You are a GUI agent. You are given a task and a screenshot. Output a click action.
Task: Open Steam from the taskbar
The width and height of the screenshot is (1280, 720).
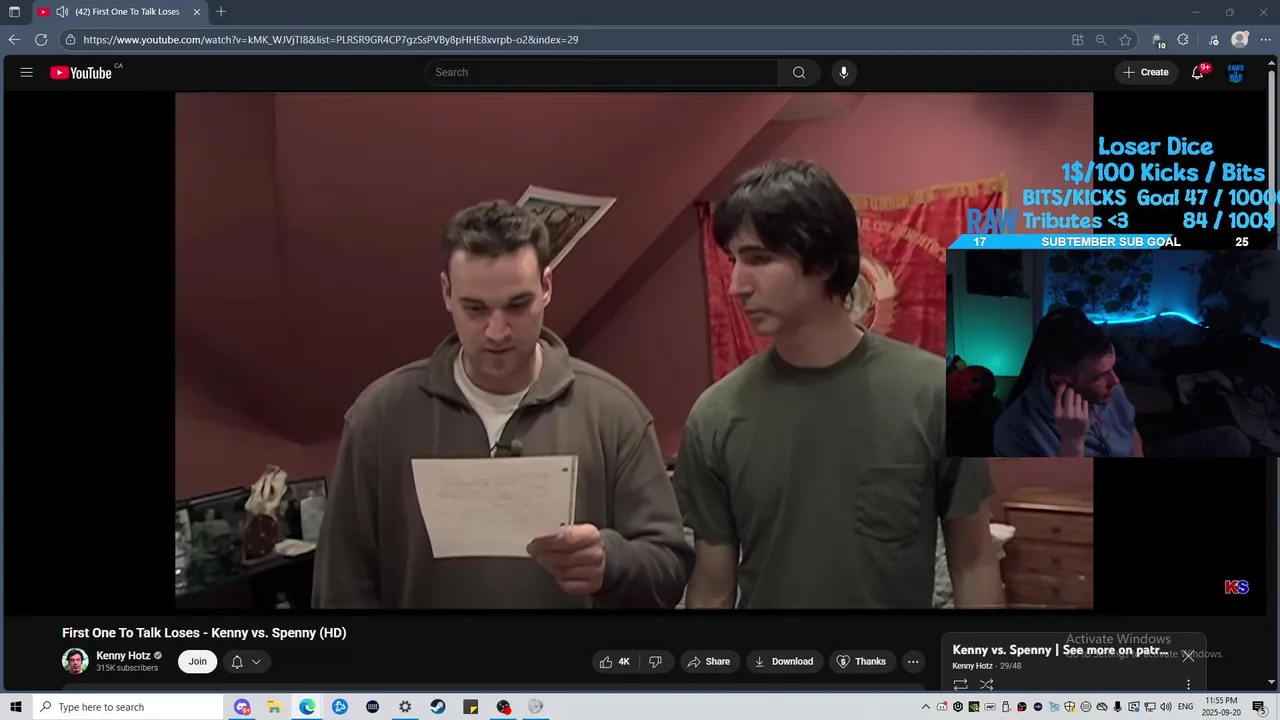point(438,707)
